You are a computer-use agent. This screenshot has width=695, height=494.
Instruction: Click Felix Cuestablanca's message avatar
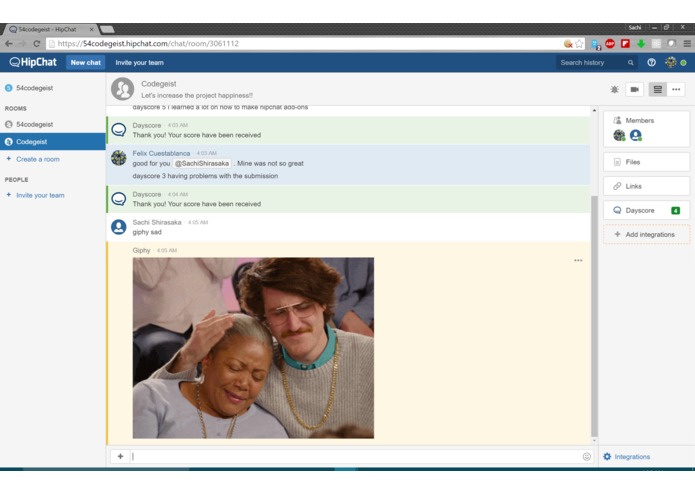(x=119, y=158)
